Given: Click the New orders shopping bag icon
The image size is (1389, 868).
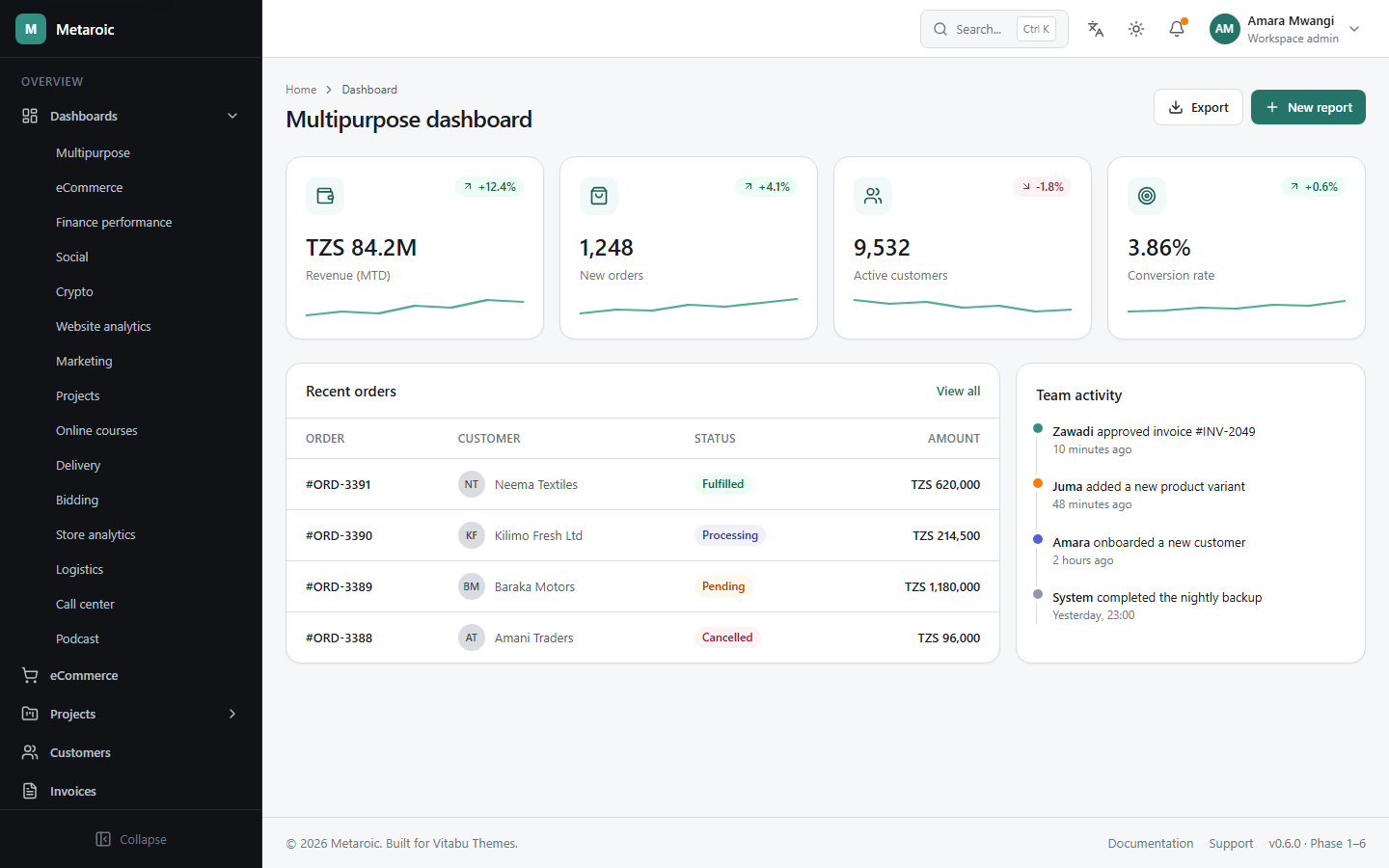Looking at the screenshot, I should tap(599, 196).
